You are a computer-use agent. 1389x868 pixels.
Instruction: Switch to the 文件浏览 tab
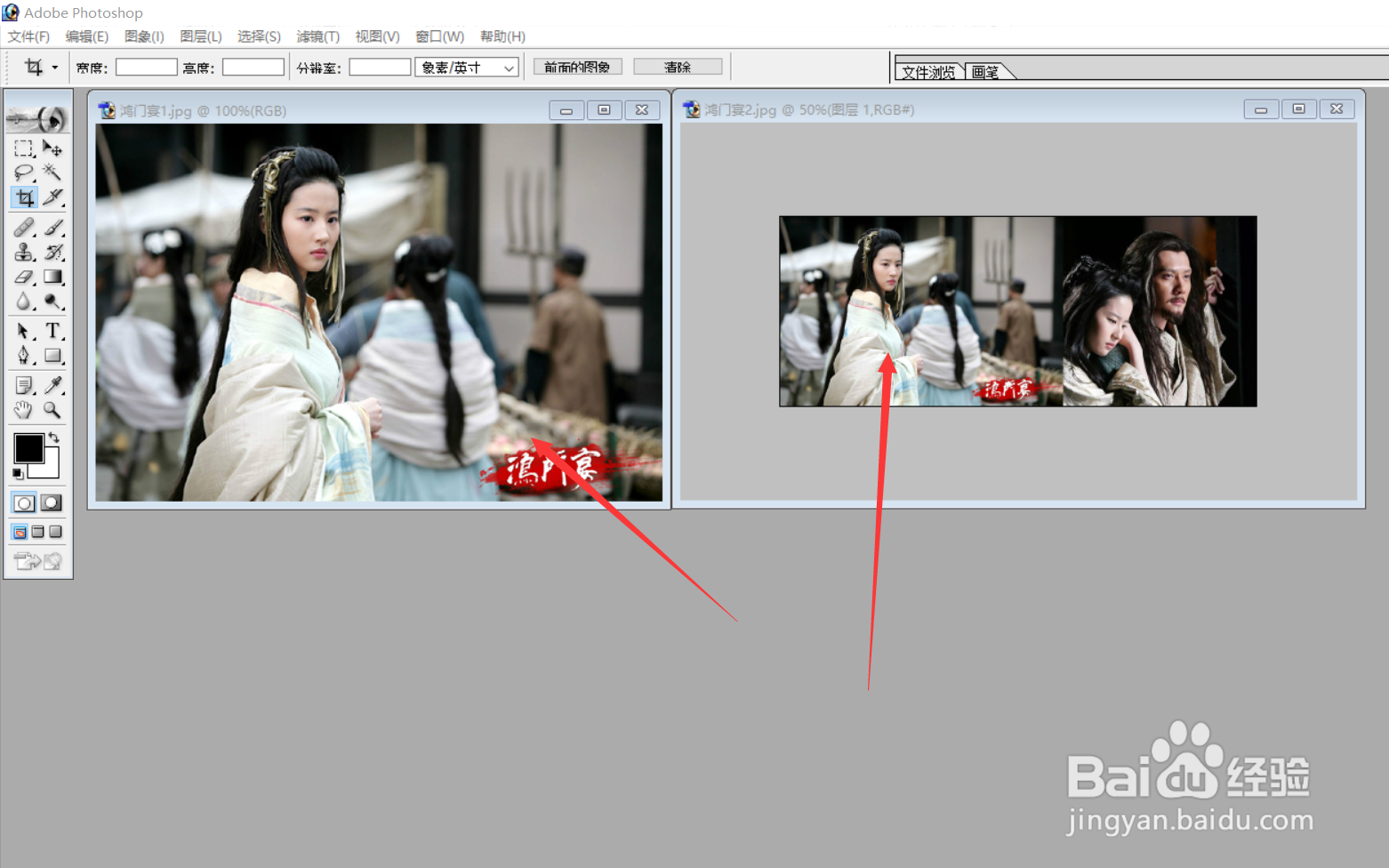928,72
